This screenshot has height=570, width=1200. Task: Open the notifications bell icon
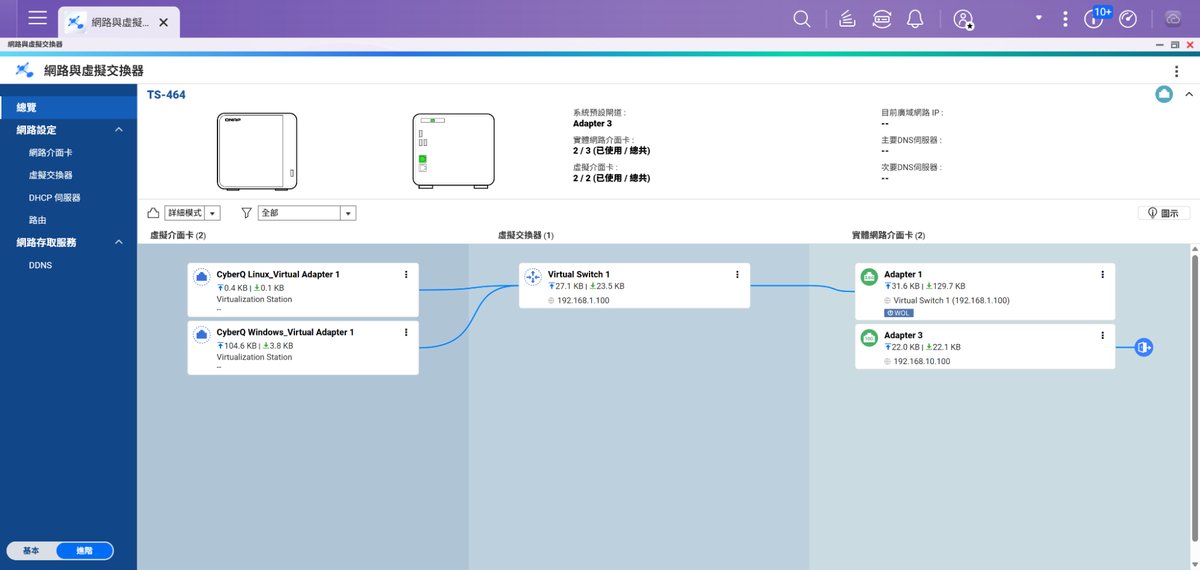click(915, 19)
